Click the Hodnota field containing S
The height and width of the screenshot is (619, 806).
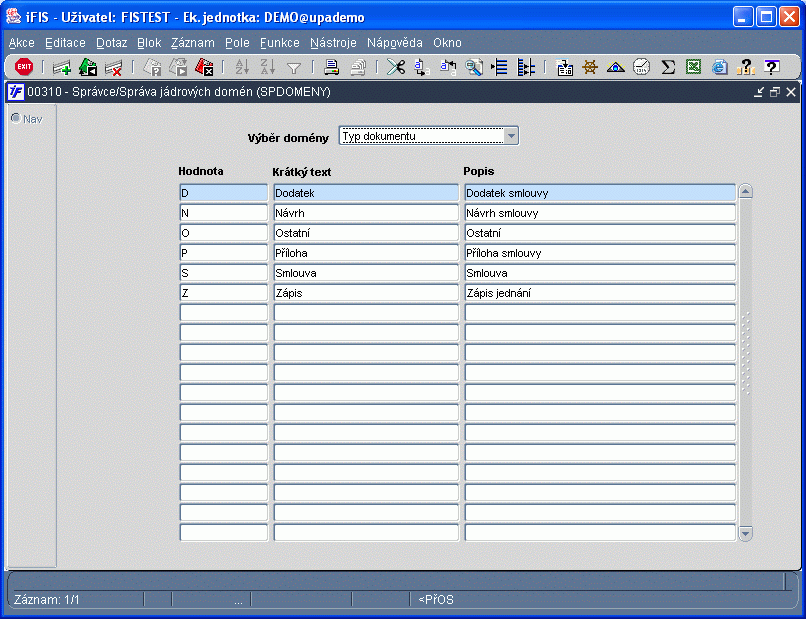[x=224, y=273]
